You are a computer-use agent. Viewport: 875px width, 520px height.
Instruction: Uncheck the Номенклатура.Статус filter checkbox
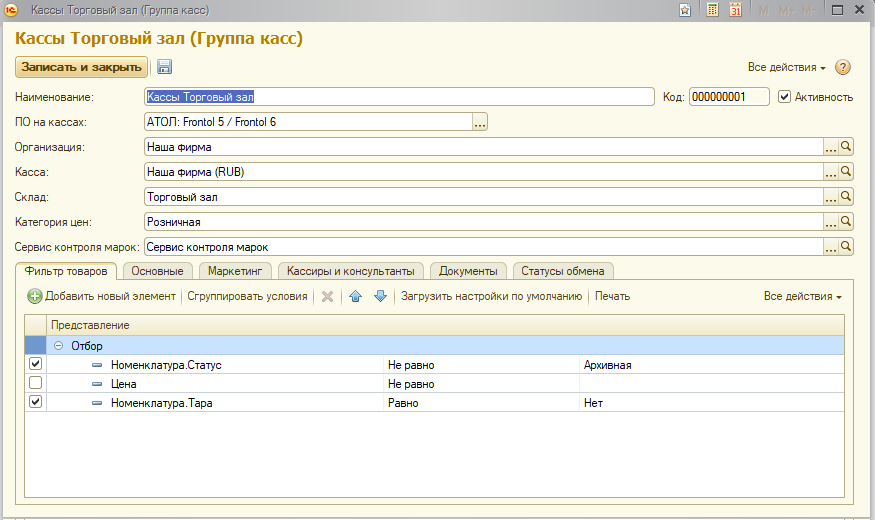(x=36, y=365)
